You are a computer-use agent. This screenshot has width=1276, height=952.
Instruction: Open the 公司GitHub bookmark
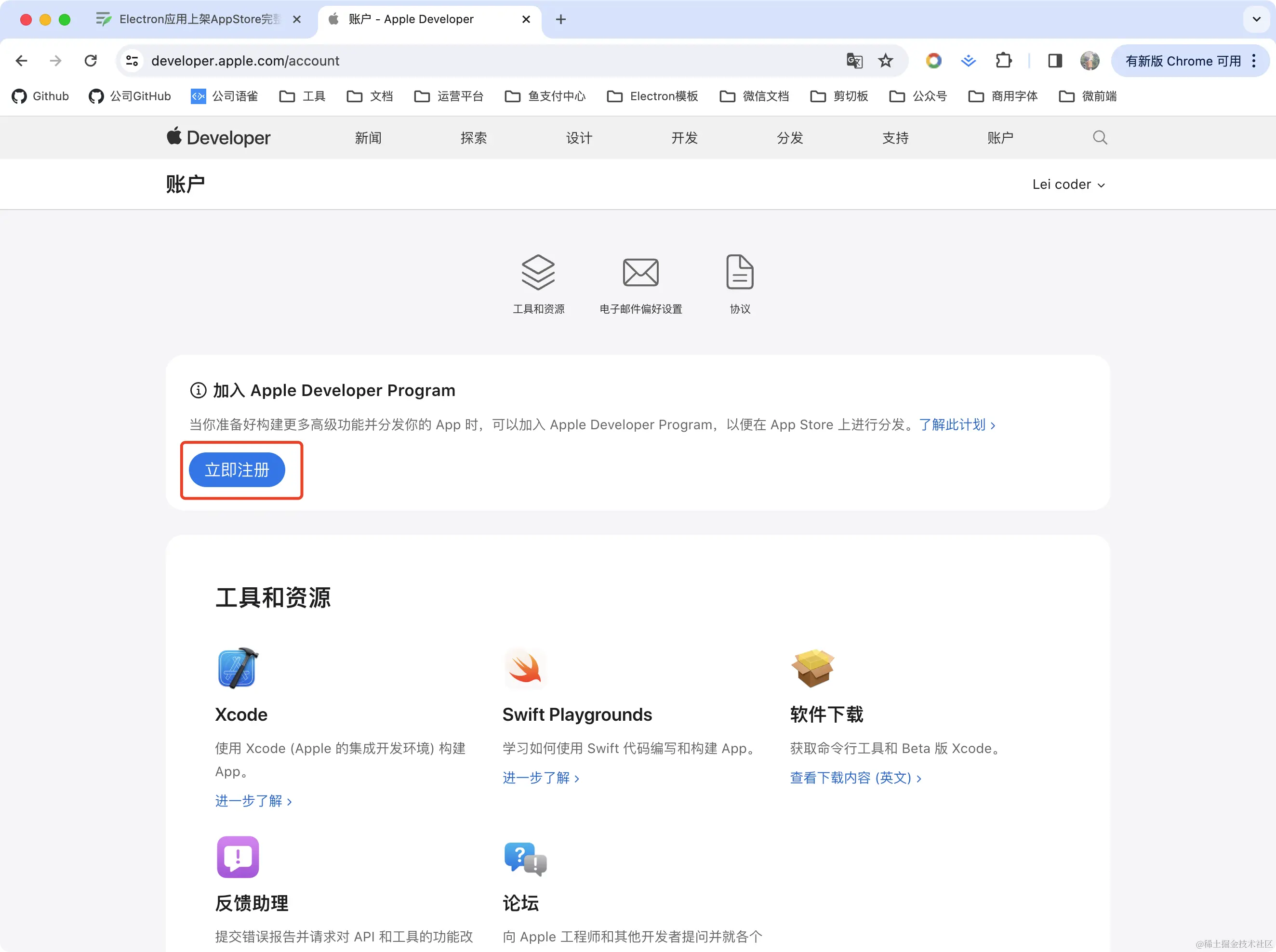pos(130,96)
